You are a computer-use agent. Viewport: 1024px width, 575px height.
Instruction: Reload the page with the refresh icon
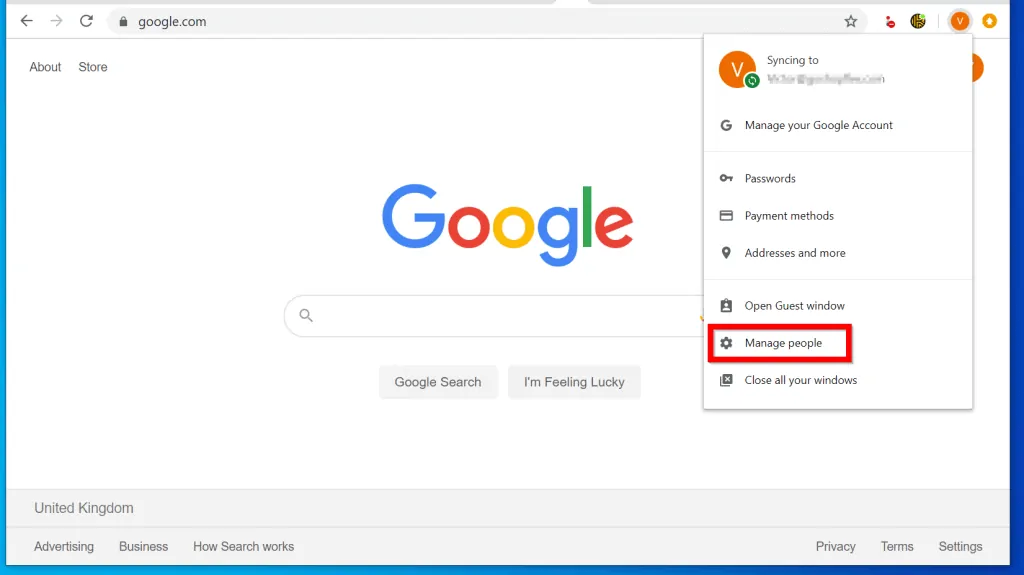point(86,21)
